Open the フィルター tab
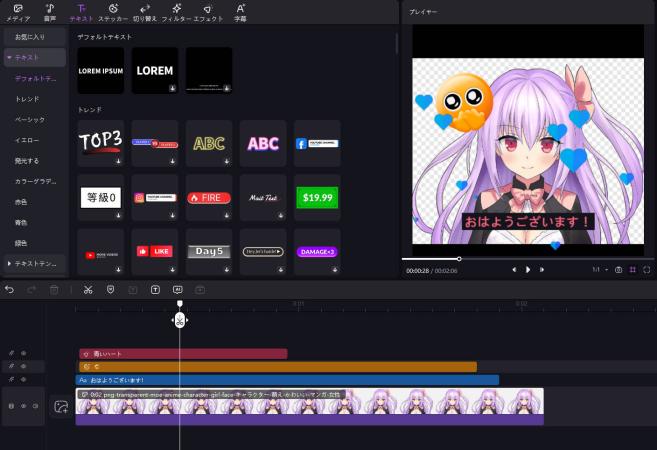Screen dimensions: 657x450 (176, 12)
